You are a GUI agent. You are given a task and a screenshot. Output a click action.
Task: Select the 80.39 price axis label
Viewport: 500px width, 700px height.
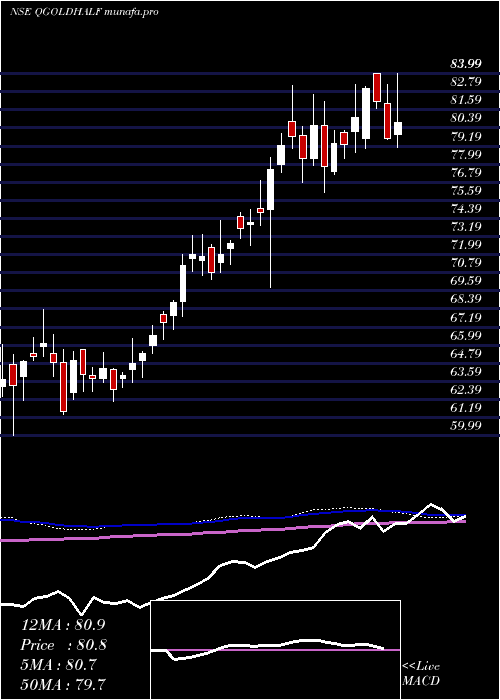(x=466, y=118)
